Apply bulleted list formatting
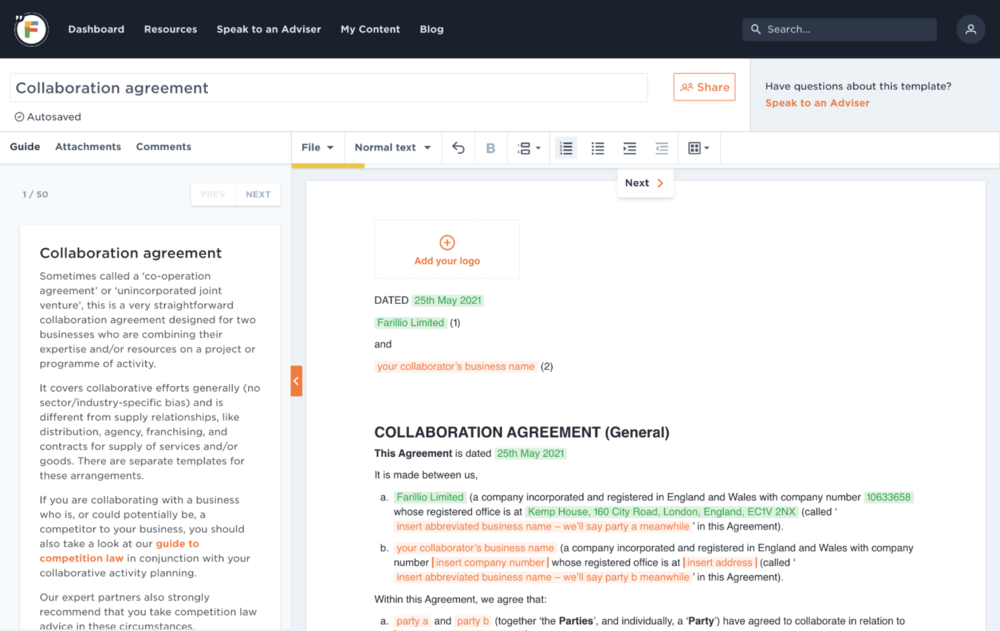Viewport: 1000px width, 631px height. click(598, 148)
